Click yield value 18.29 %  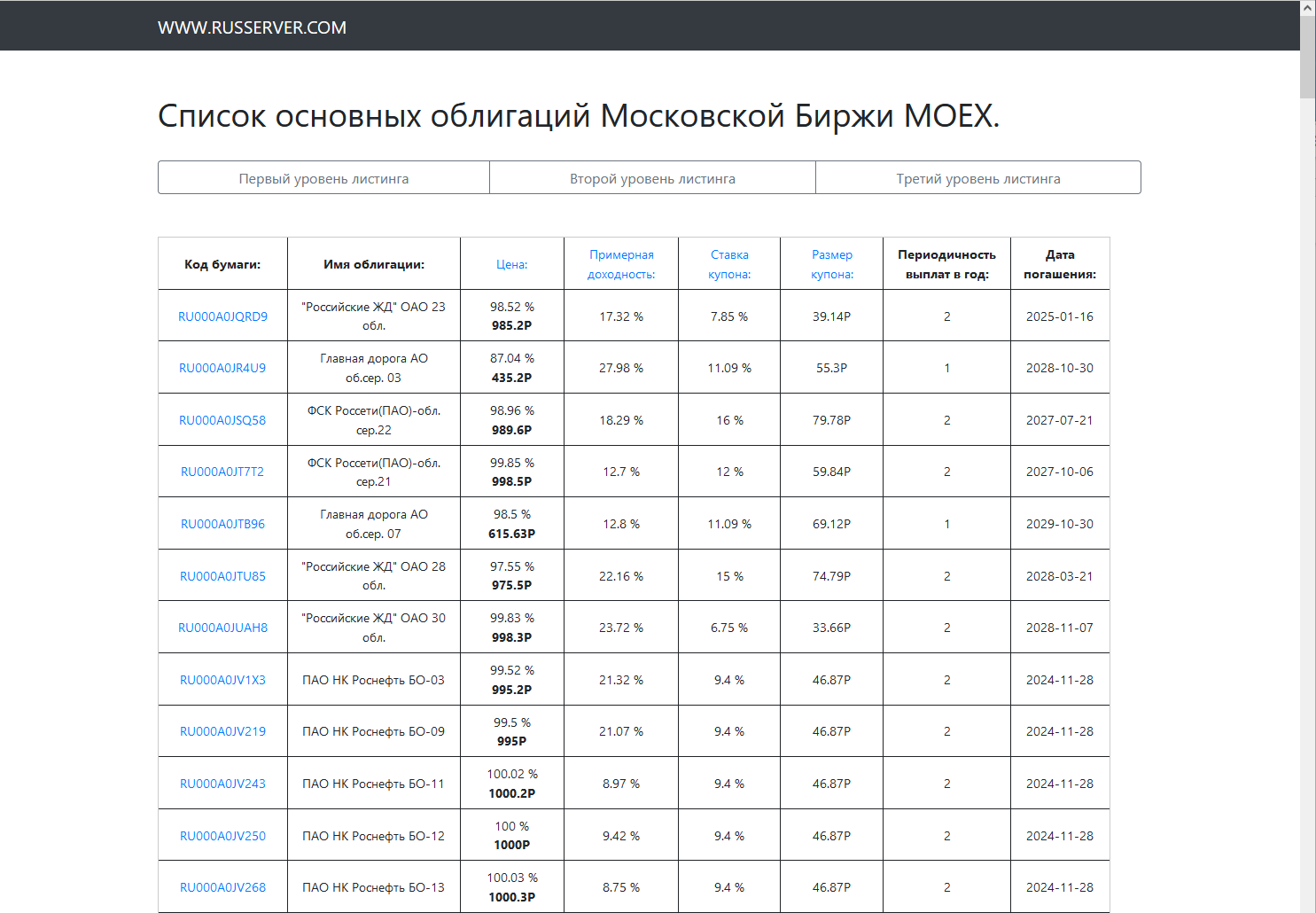[621, 420]
